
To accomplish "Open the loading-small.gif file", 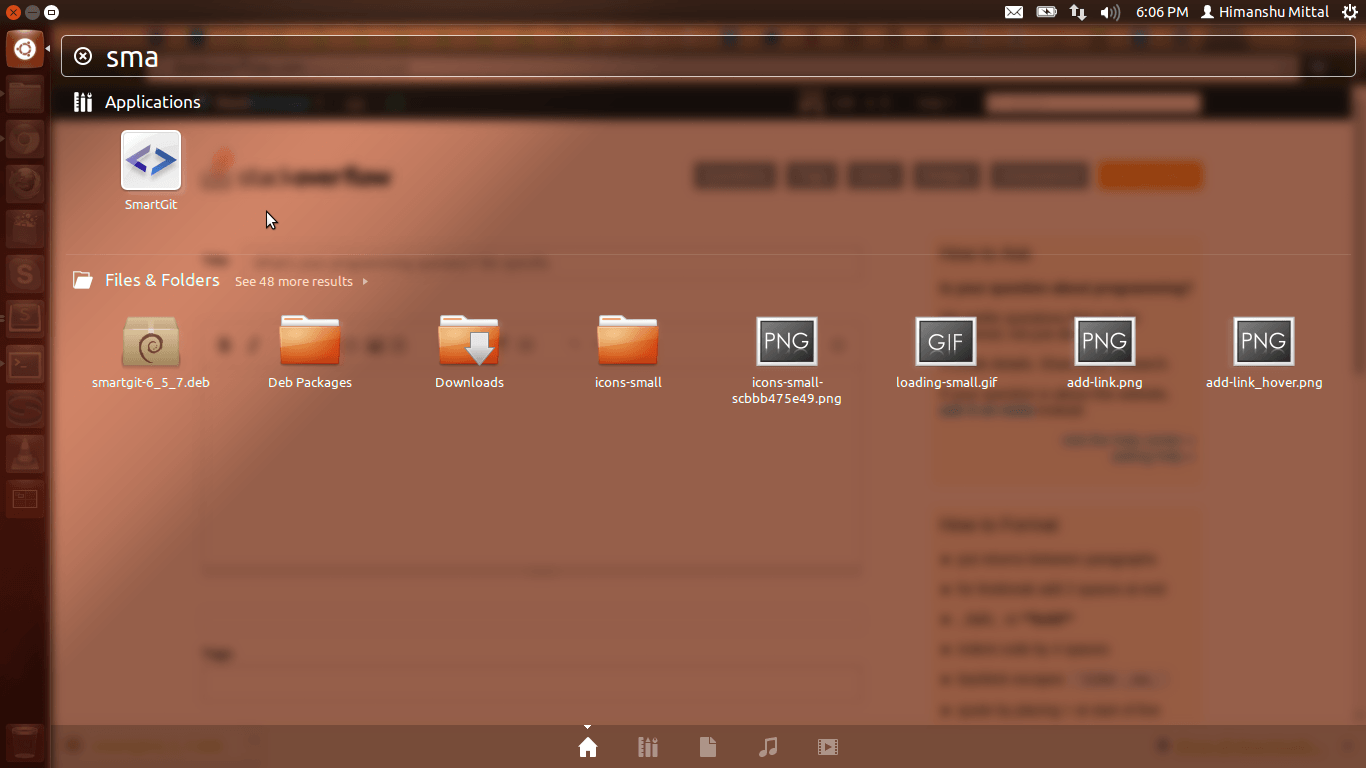I will pos(946,343).
